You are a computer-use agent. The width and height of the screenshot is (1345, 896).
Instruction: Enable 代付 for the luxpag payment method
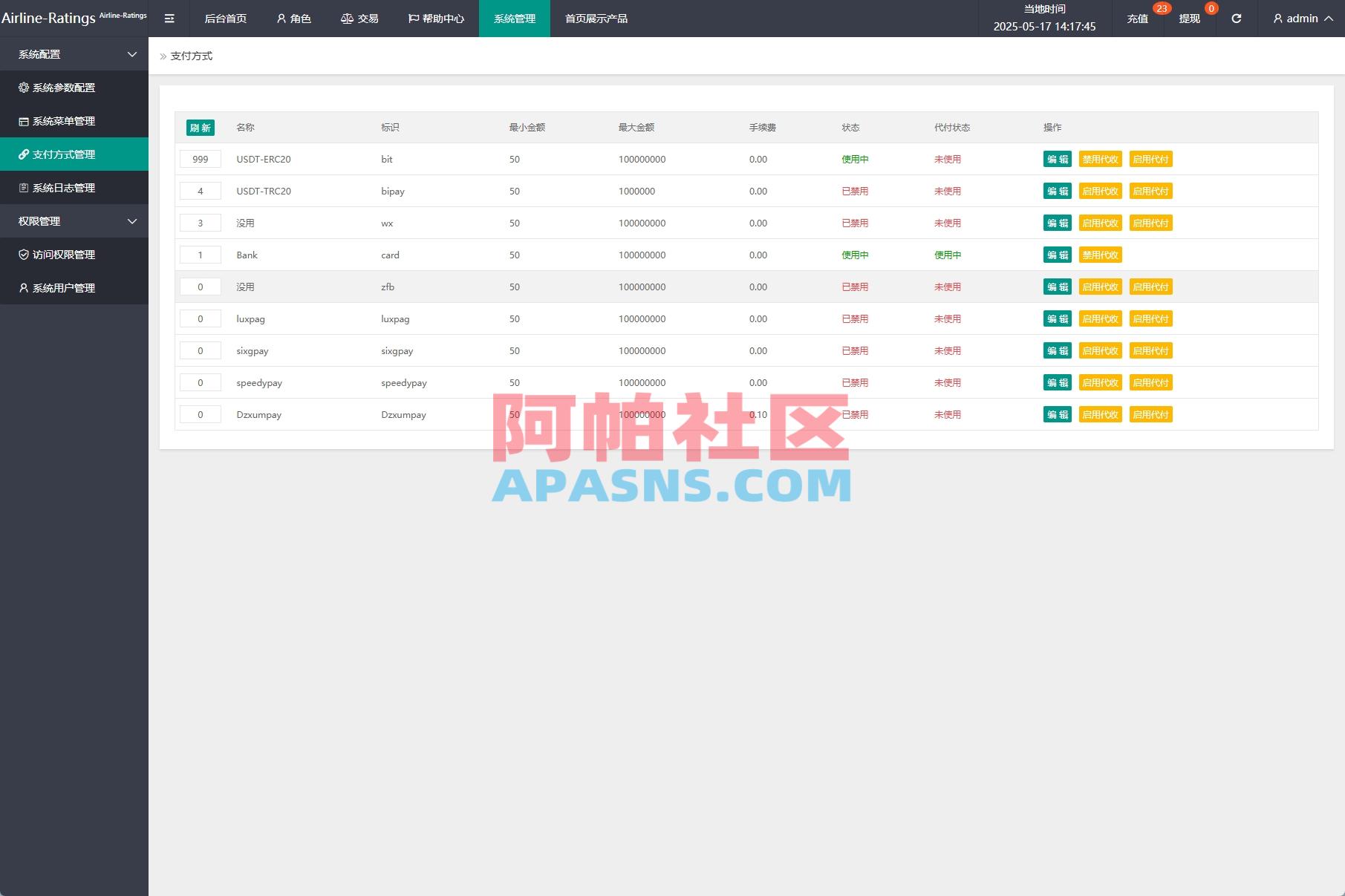coord(1150,318)
